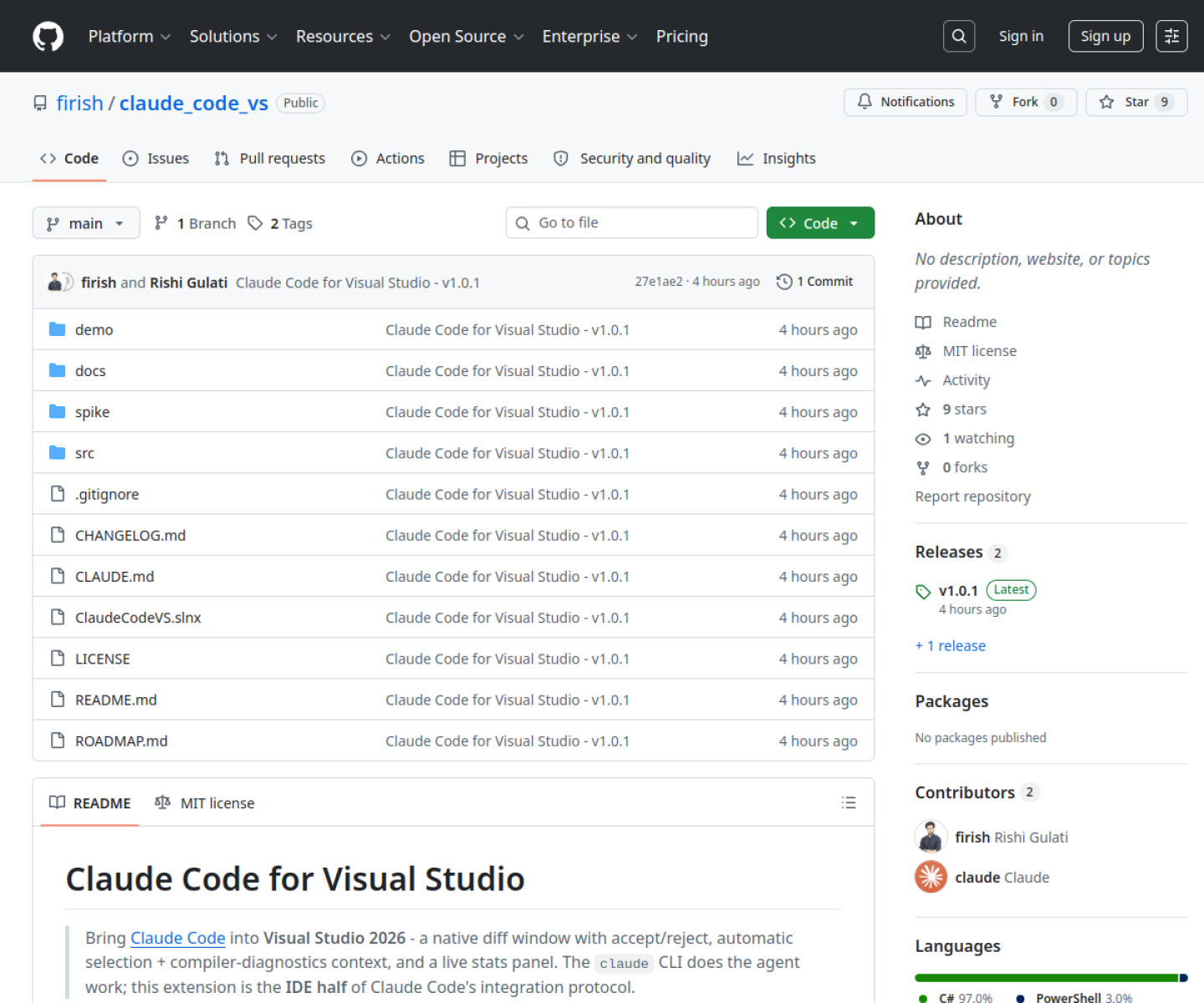Open the Projects tab
The height and width of the screenshot is (1003, 1204).
click(x=488, y=158)
